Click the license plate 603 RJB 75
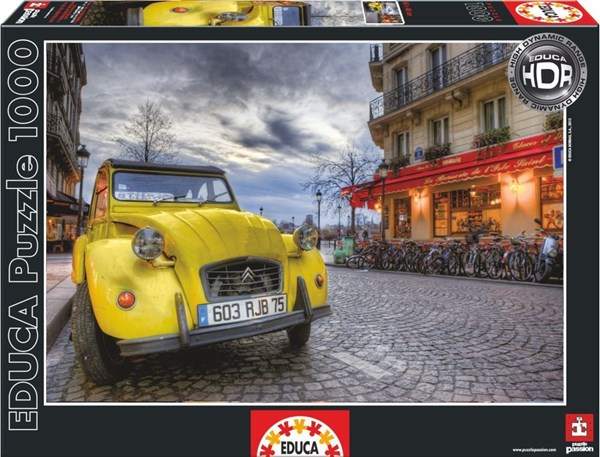The width and height of the screenshot is (600, 457). 242,311
